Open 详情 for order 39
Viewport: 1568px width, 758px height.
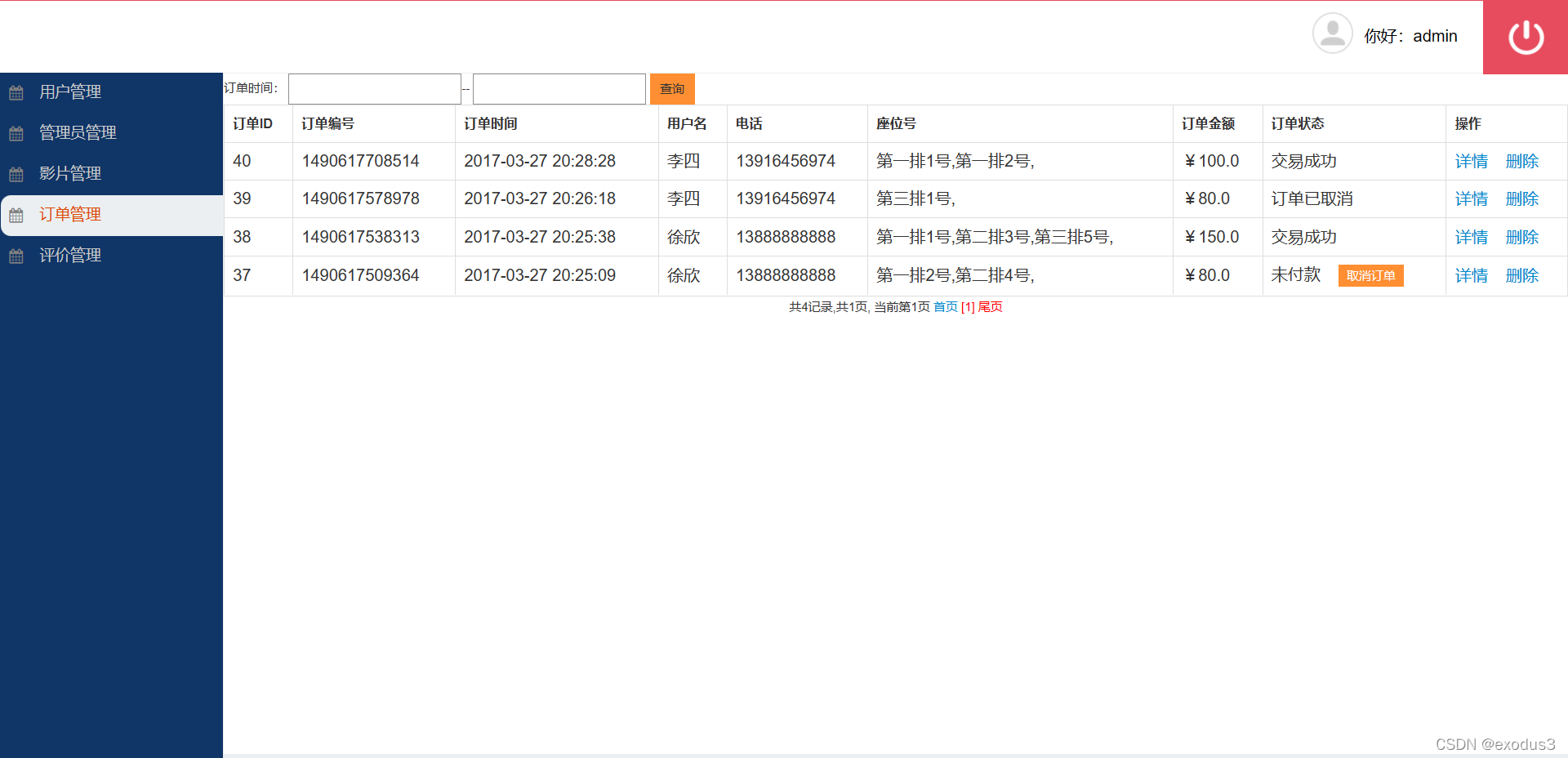pyautogui.click(x=1471, y=199)
